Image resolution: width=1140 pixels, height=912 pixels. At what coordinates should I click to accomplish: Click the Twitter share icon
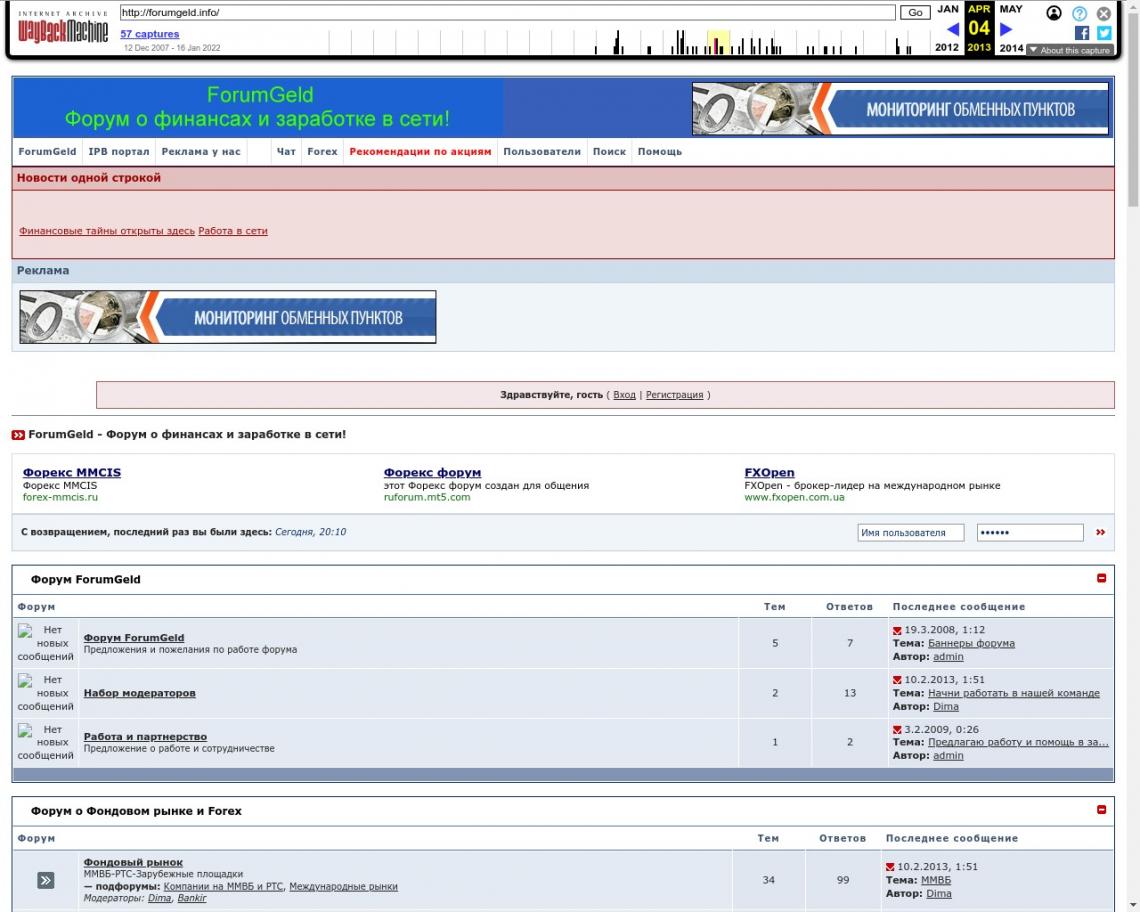pyautogui.click(x=1103, y=33)
